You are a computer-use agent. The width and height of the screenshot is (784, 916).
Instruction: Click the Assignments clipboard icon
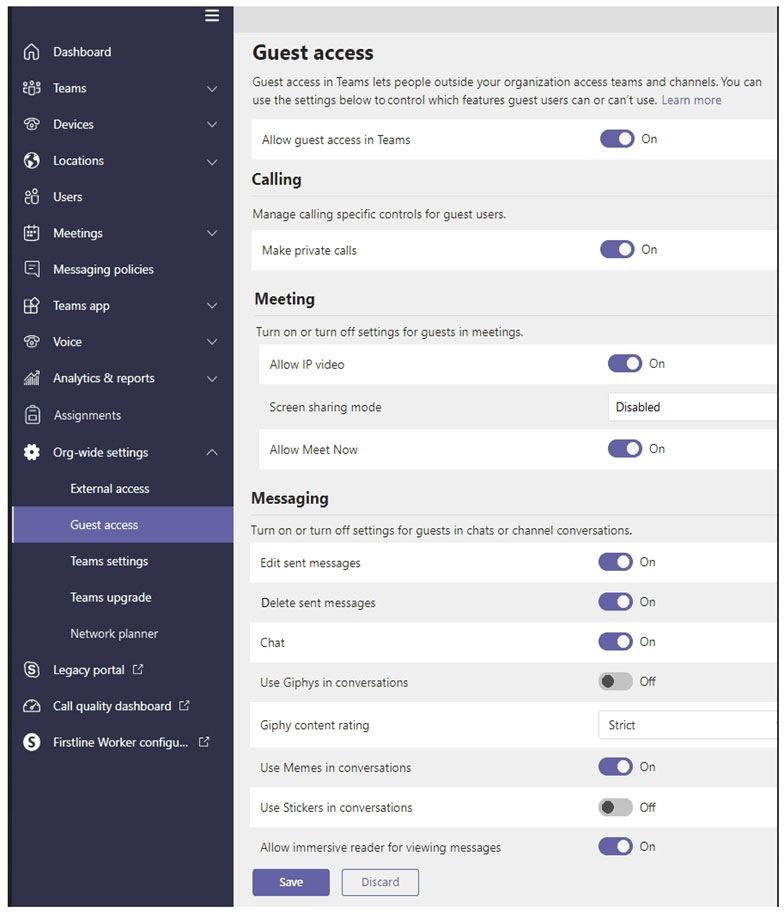32,415
